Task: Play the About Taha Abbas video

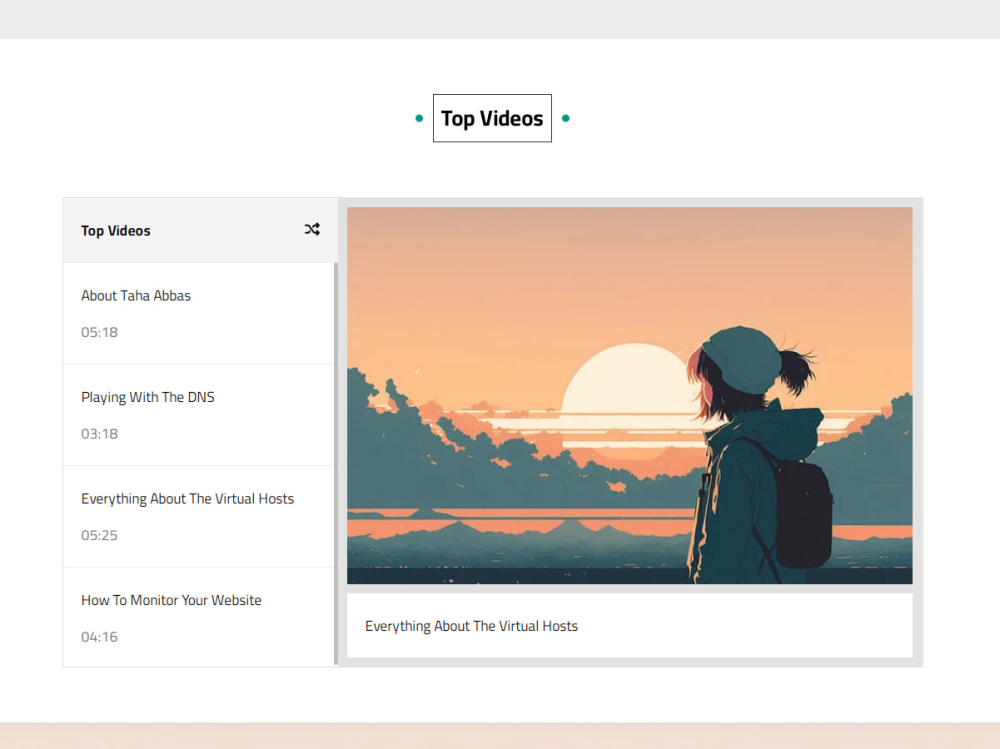Action: [198, 314]
